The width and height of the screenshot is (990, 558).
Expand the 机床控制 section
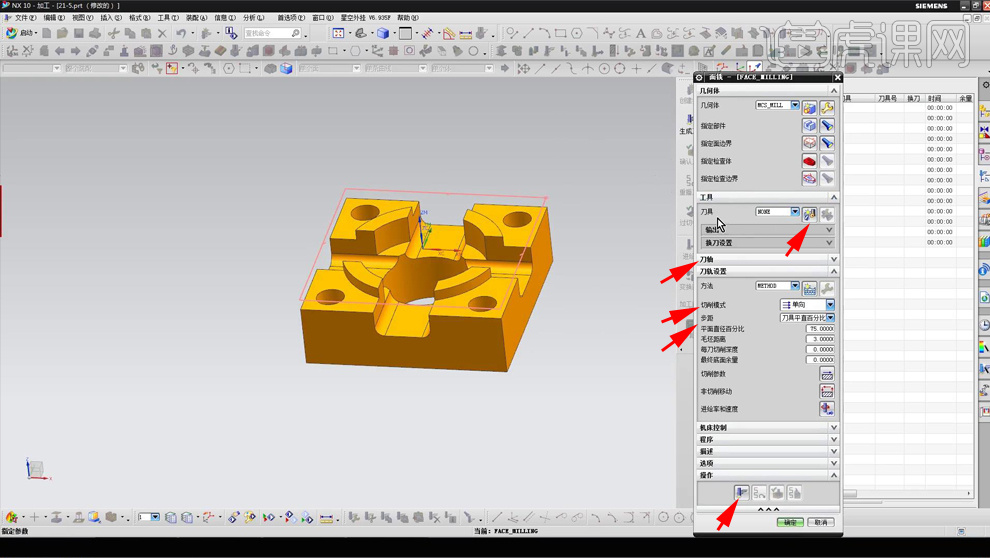[768, 427]
